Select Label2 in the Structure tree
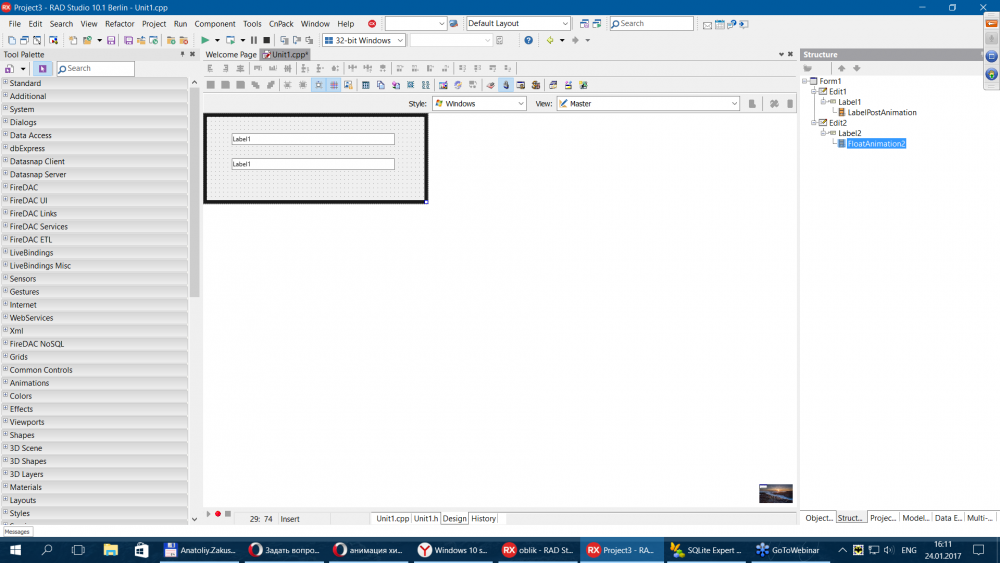The height and width of the screenshot is (563, 1000). click(849, 133)
